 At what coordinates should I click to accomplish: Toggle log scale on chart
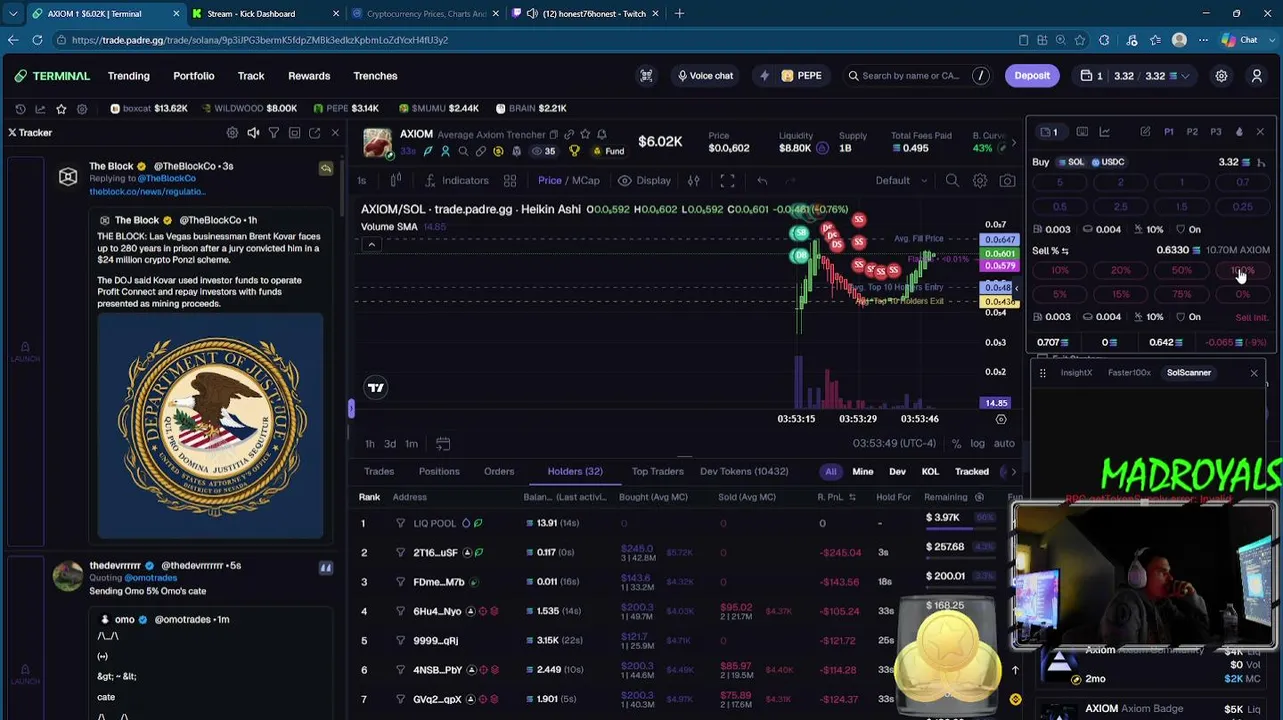[x=977, y=444]
